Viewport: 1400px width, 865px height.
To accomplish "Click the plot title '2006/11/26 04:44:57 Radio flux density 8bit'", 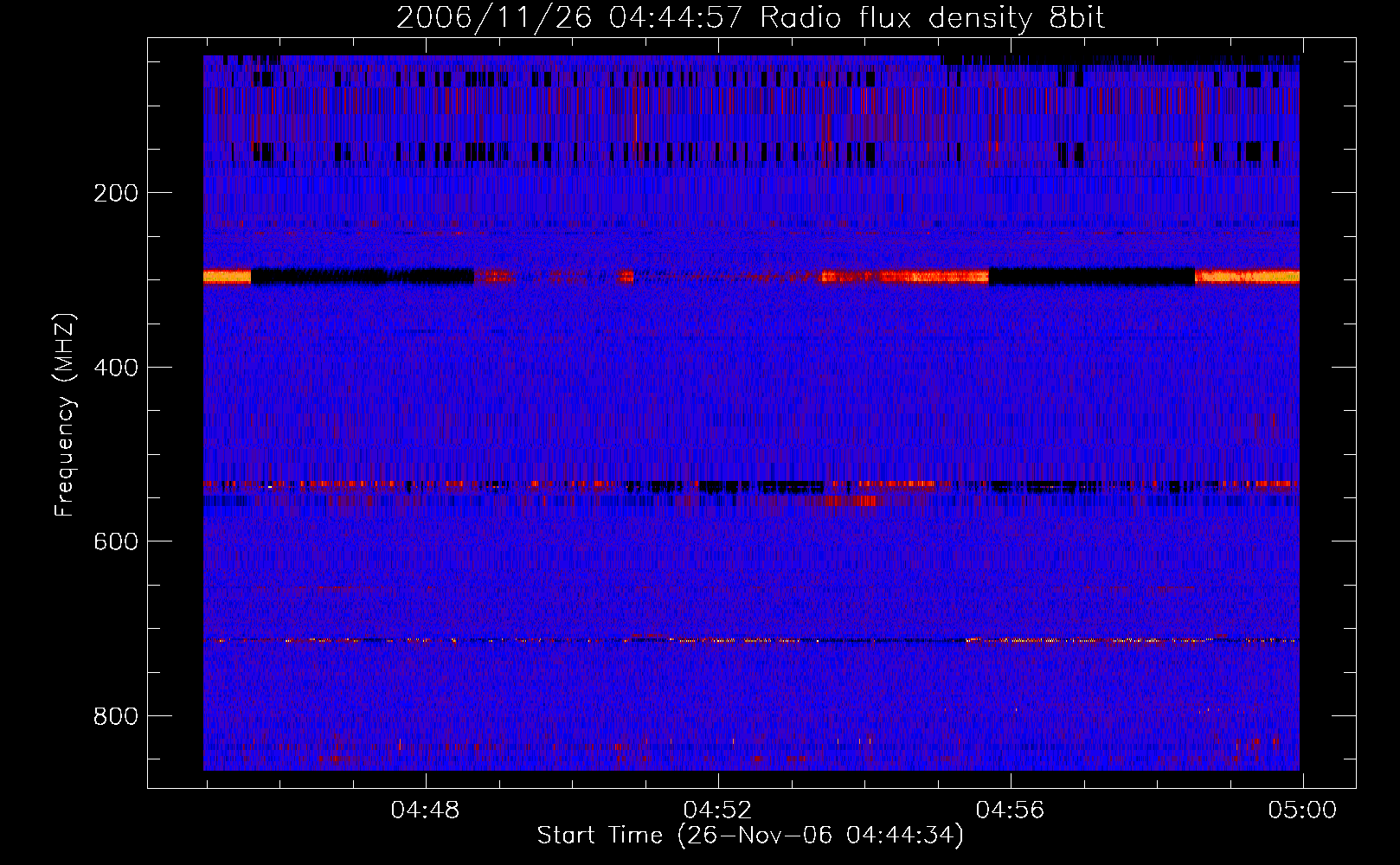I will click(x=750, y=18).
